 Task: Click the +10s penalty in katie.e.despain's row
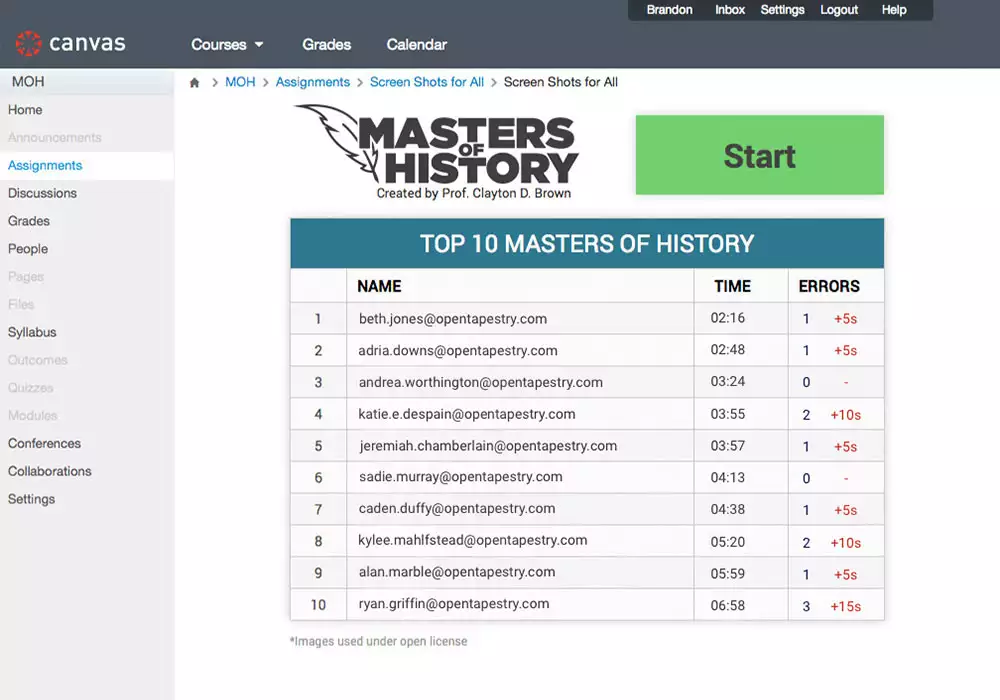point(846,415)
